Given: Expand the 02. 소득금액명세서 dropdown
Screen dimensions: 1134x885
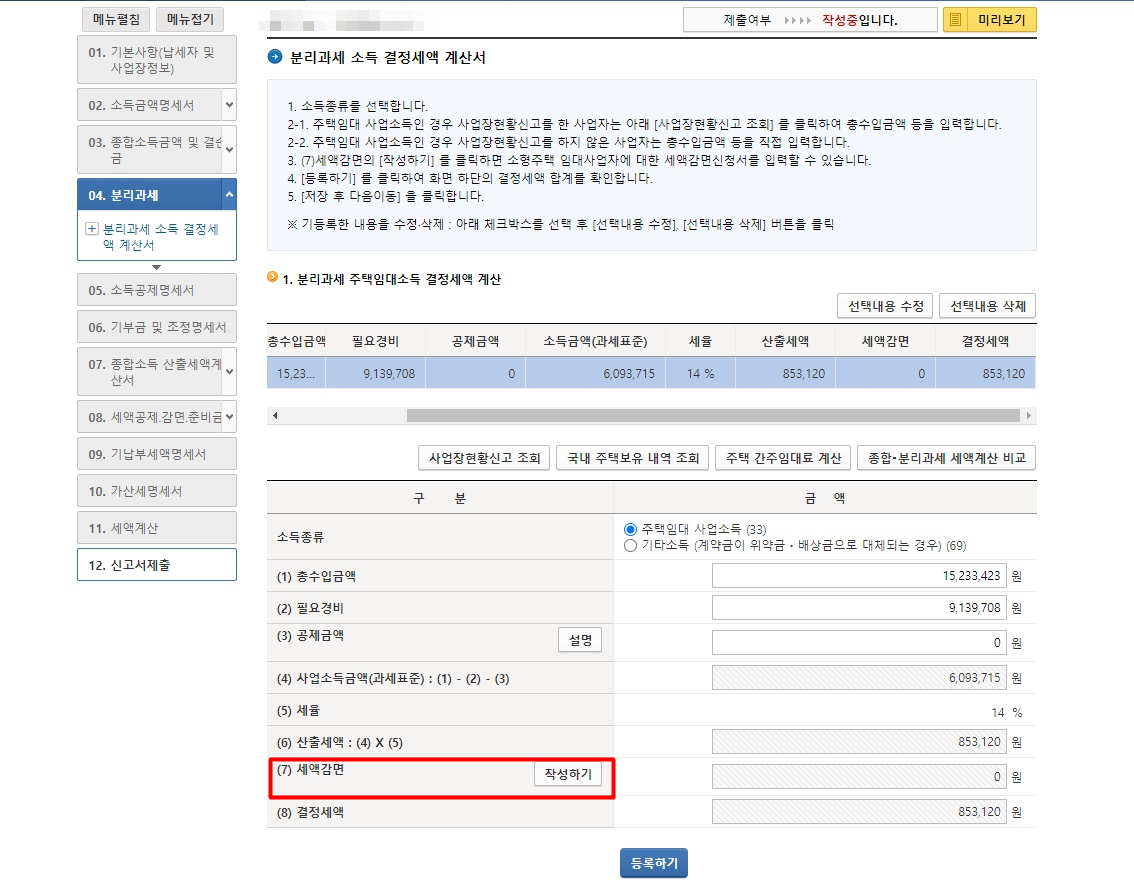Looking at the screenshot, I should point(227,104).
